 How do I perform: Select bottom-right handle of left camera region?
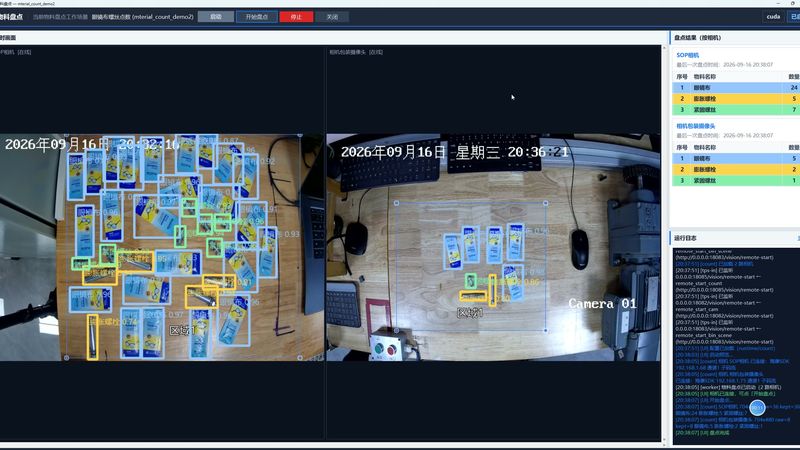click(x=299, y=358)
